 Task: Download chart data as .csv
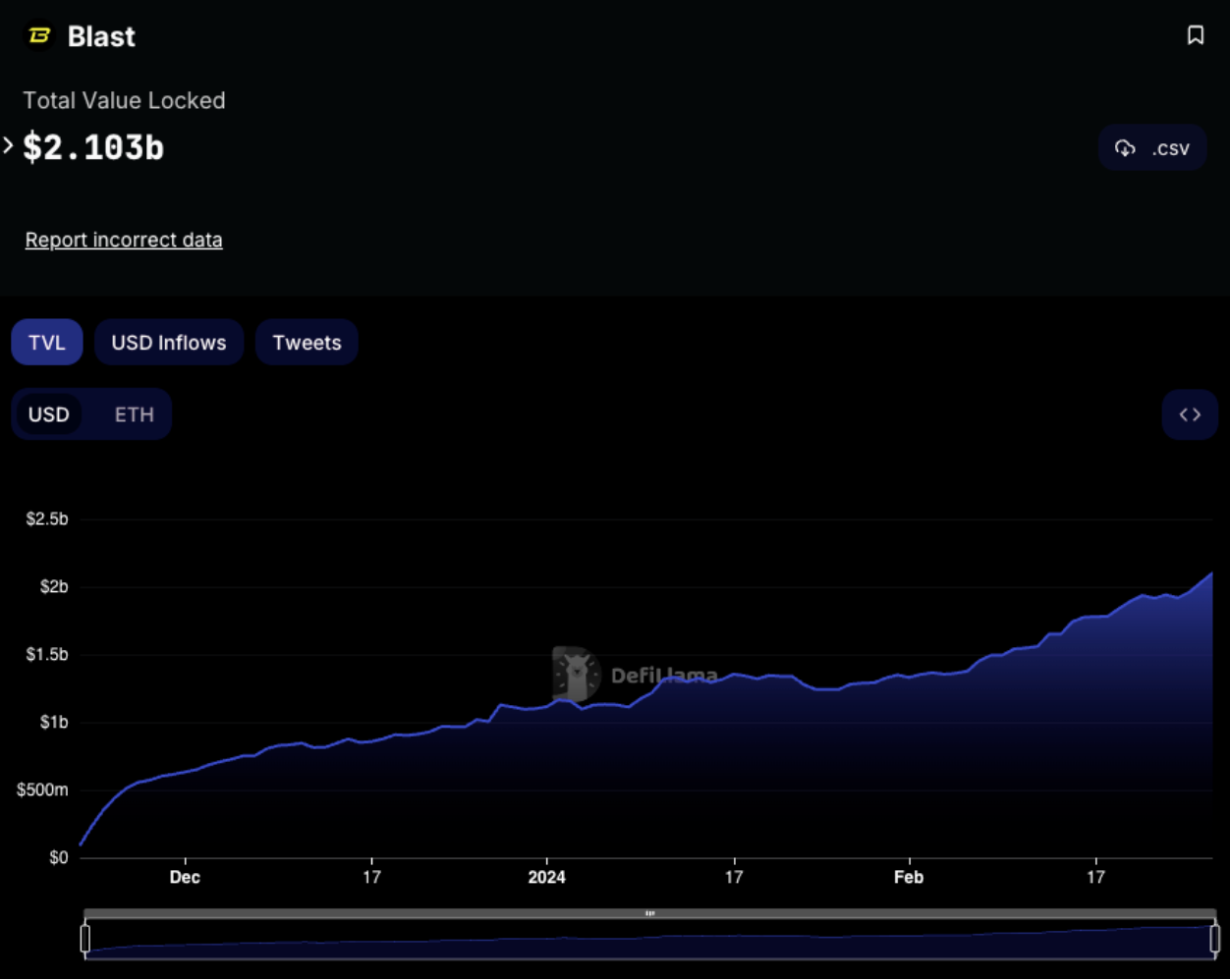(1152, 148)
